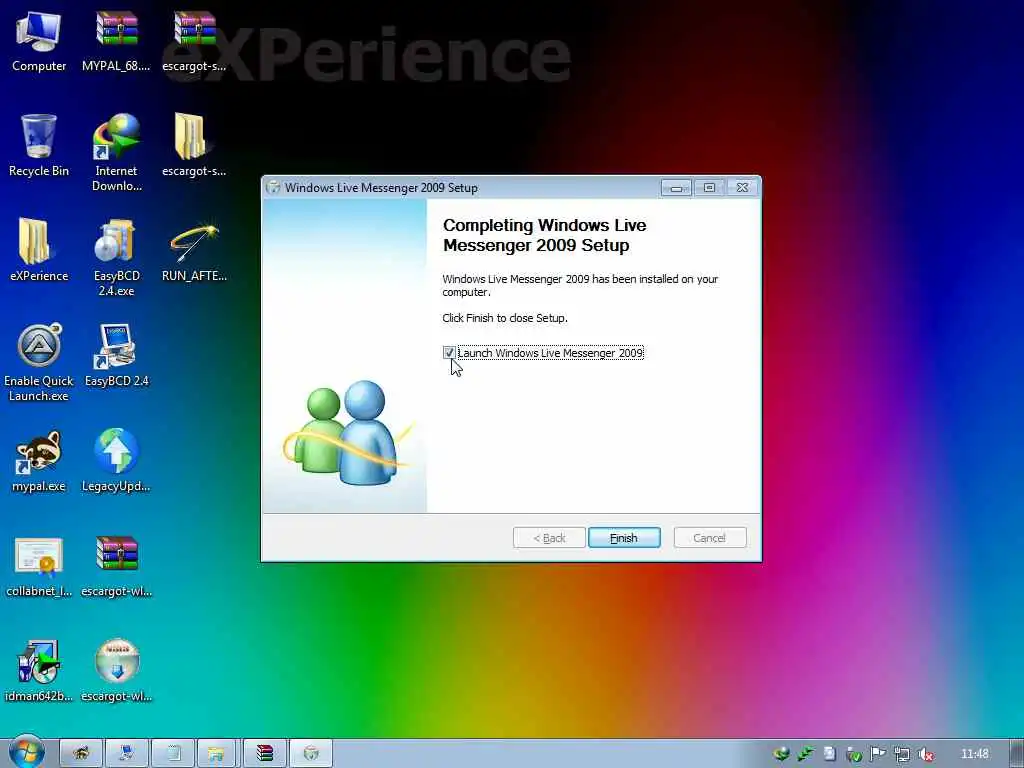Select the RUN_AFTE... desktop icon

pos(194,250)
